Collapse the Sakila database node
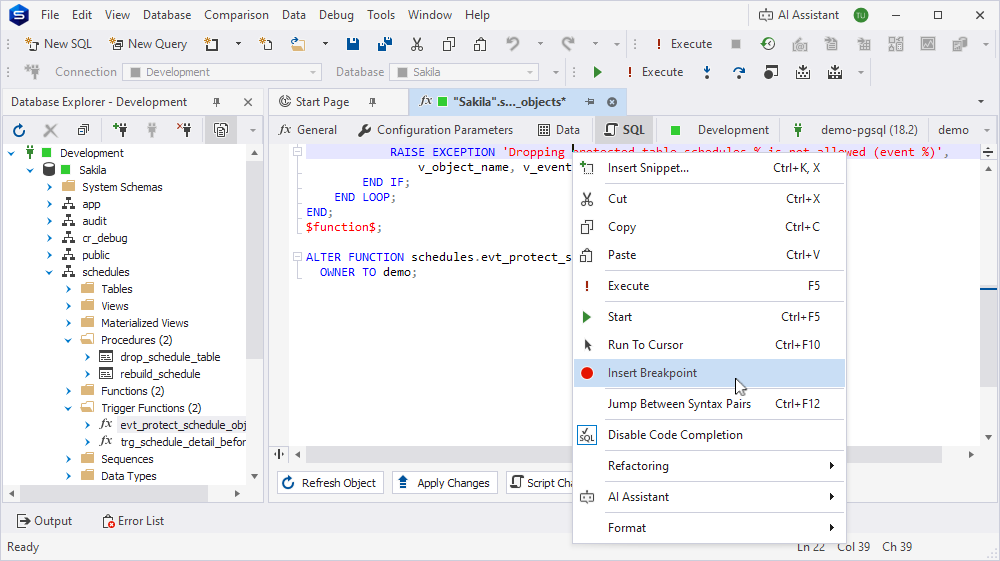 tap(30, 170)
